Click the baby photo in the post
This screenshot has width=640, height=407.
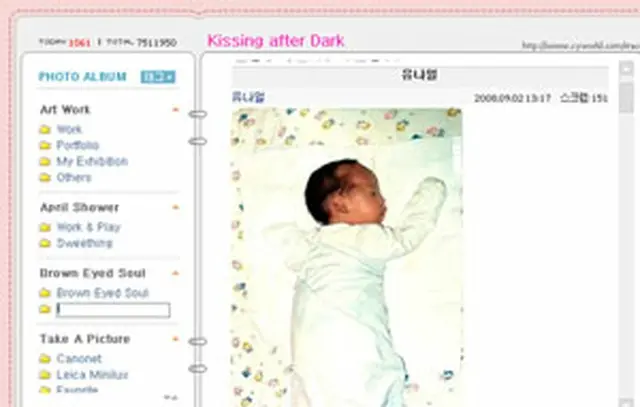point(347,257)
